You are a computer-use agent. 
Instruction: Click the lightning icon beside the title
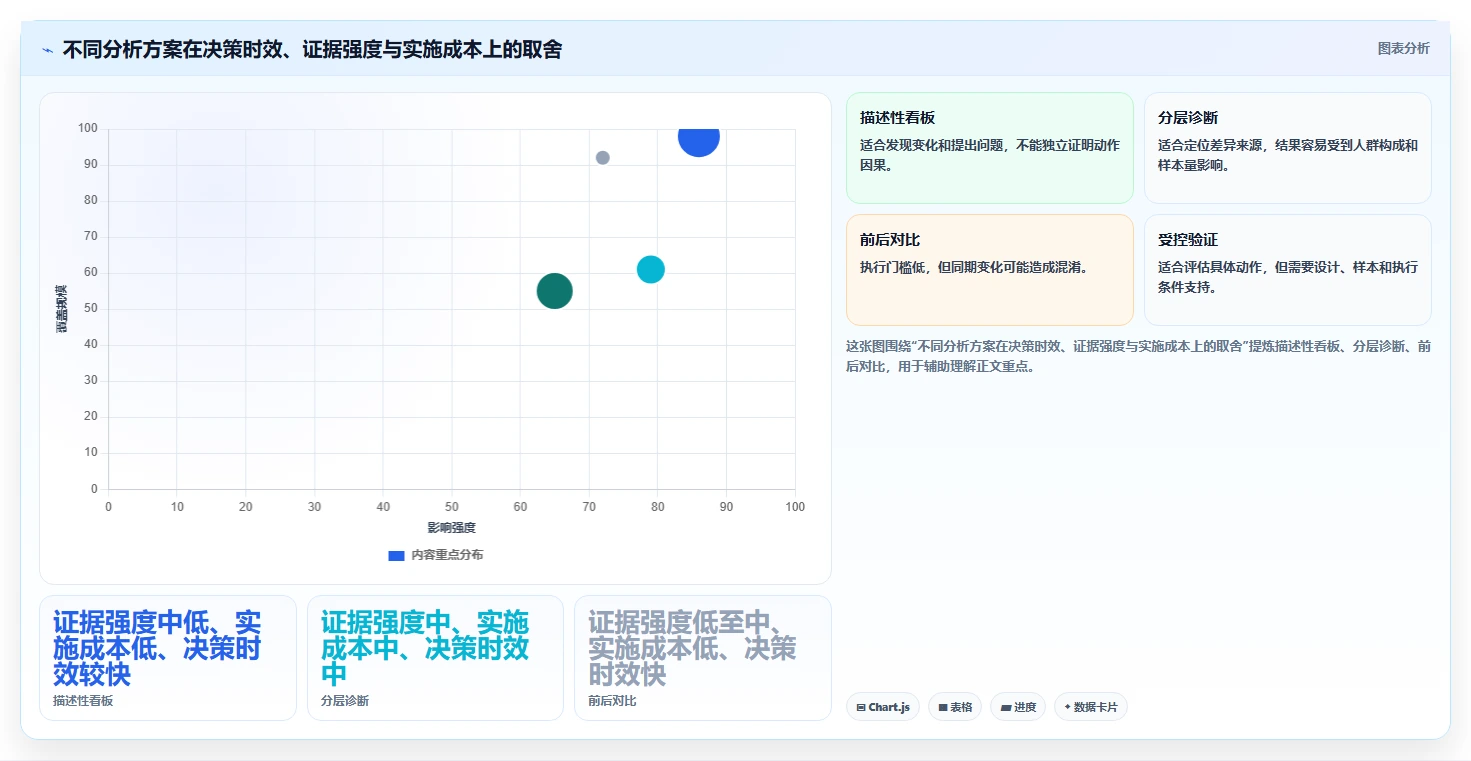[48, 49]
